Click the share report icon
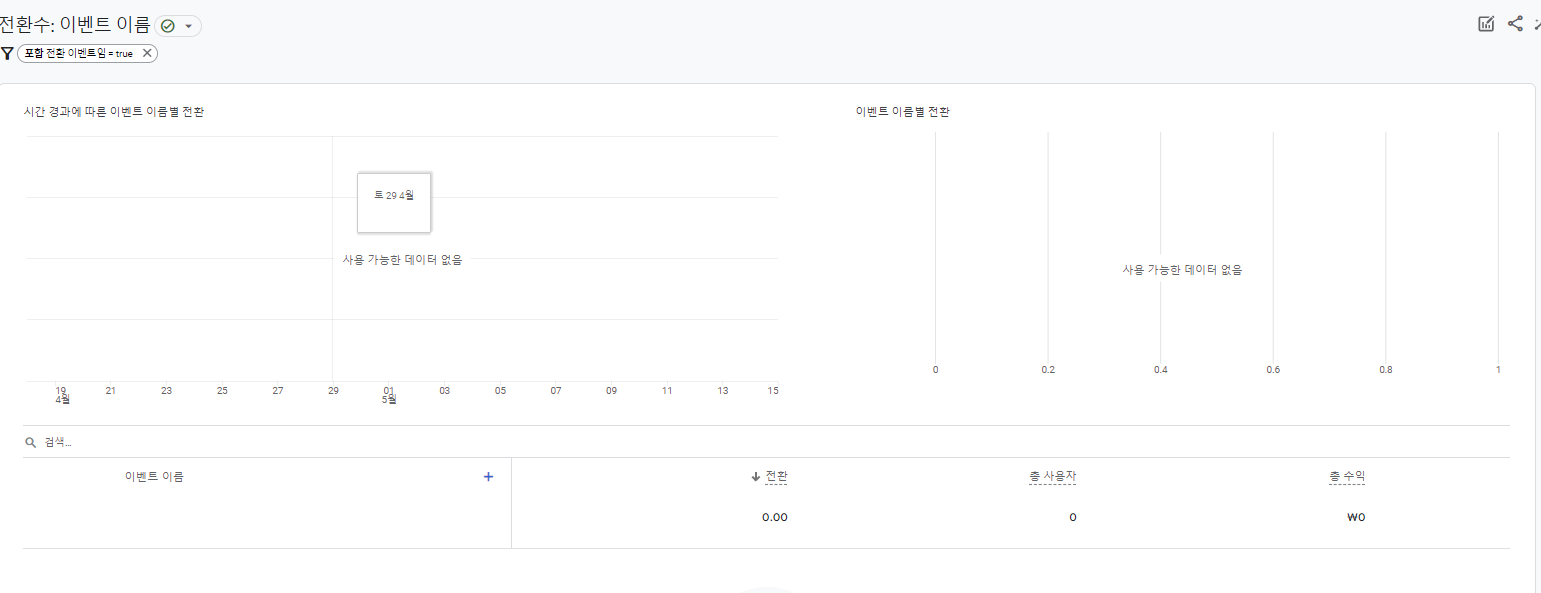 [1515, 24]
